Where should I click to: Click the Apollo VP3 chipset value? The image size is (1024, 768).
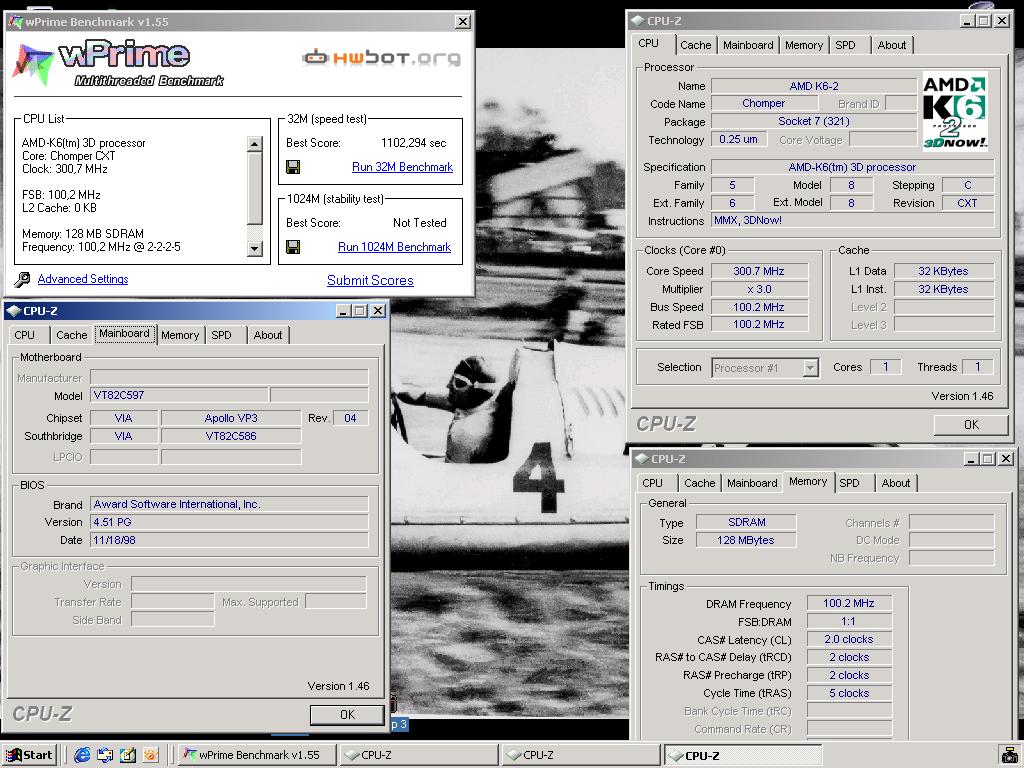tap(231, 418)
